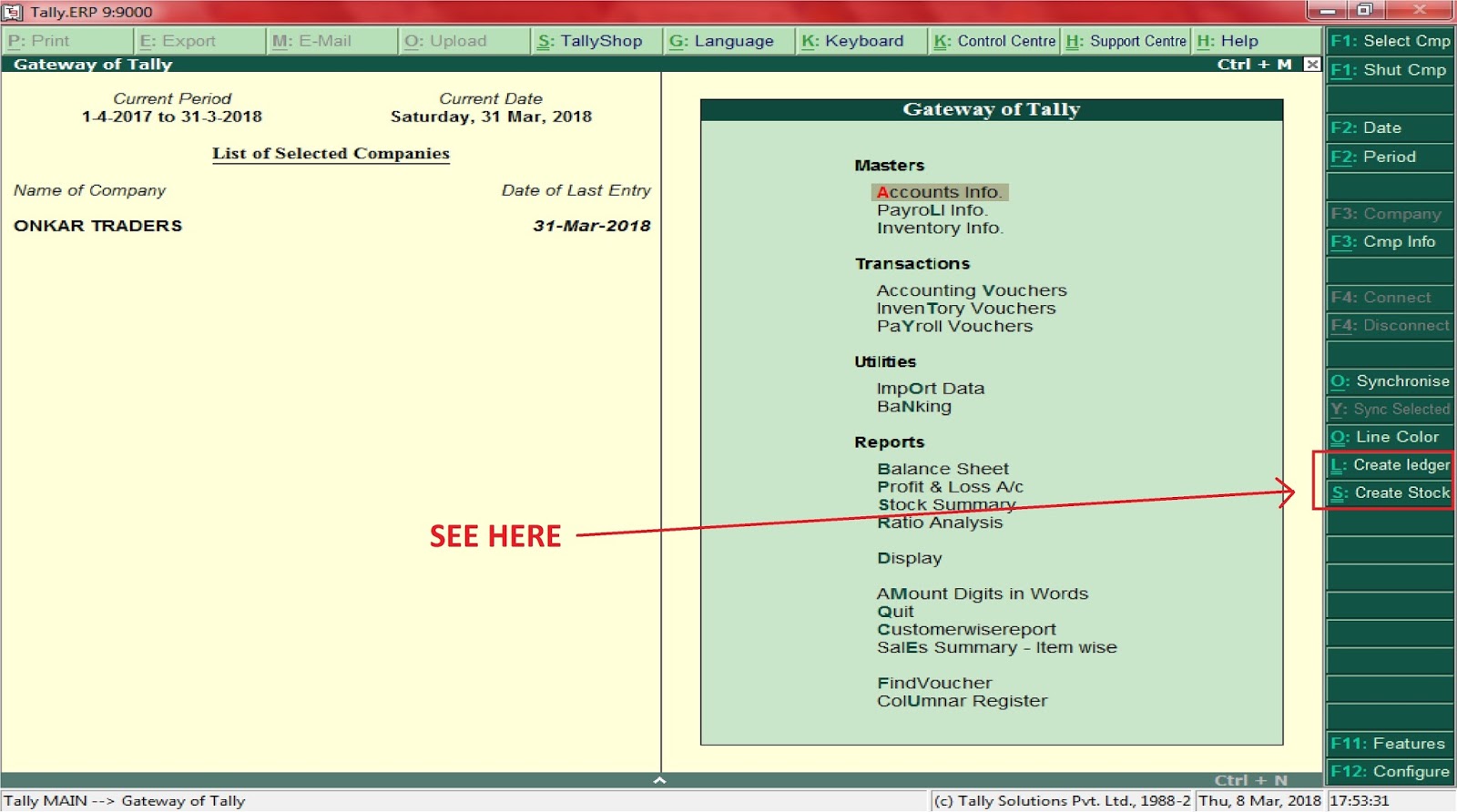
Task: Select PayroLl Info. menu entry
Action: [932, 210]
